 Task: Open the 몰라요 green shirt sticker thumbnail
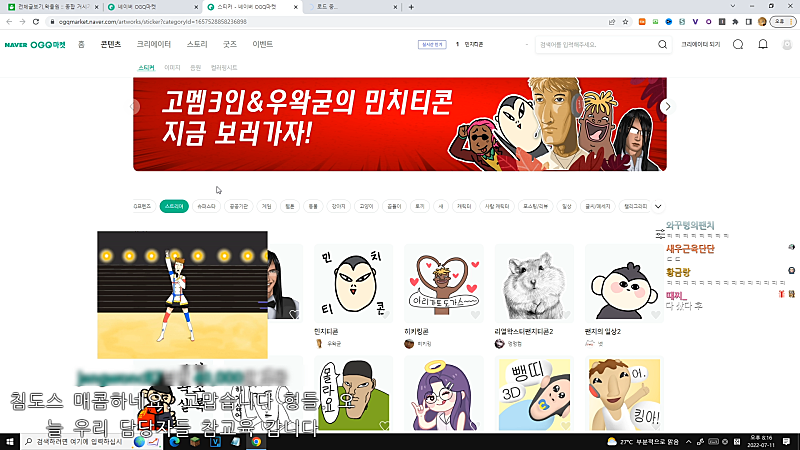[353, 394]
